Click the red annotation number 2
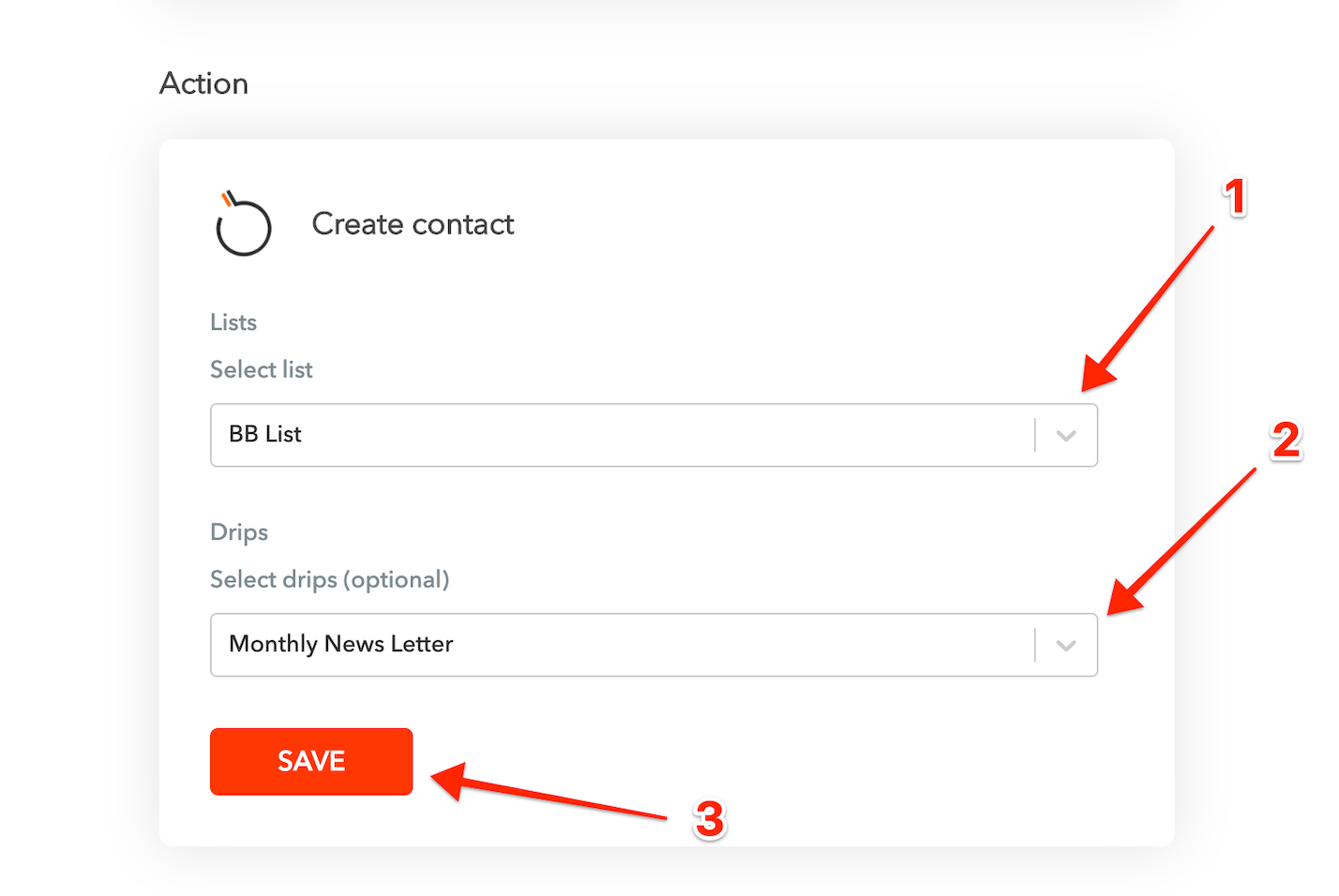The height and width of the screenshot is (896, 1339). (1286, 441)
